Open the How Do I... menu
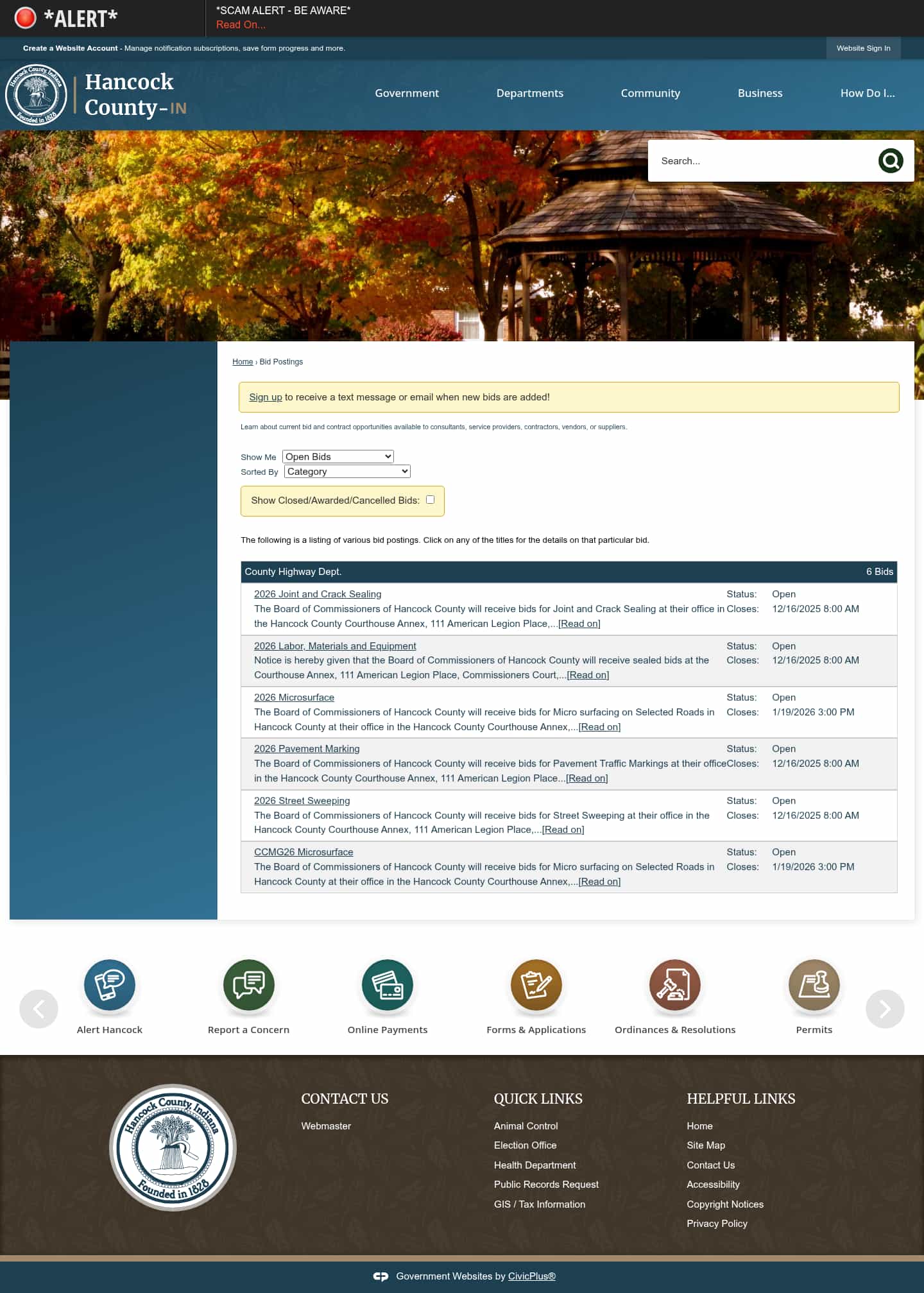 pos(868,93)
